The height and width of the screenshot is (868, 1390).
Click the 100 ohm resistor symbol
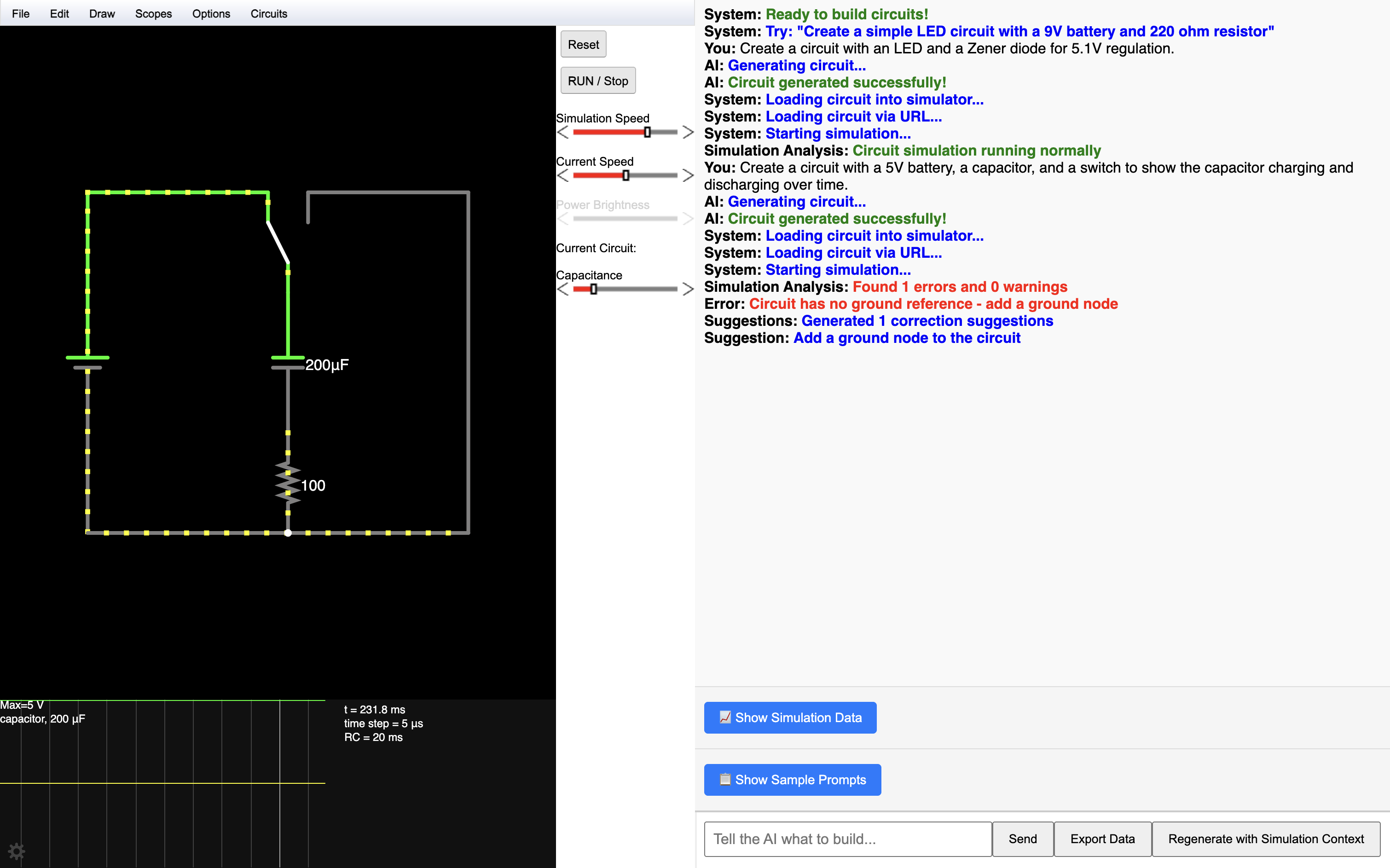288,485
